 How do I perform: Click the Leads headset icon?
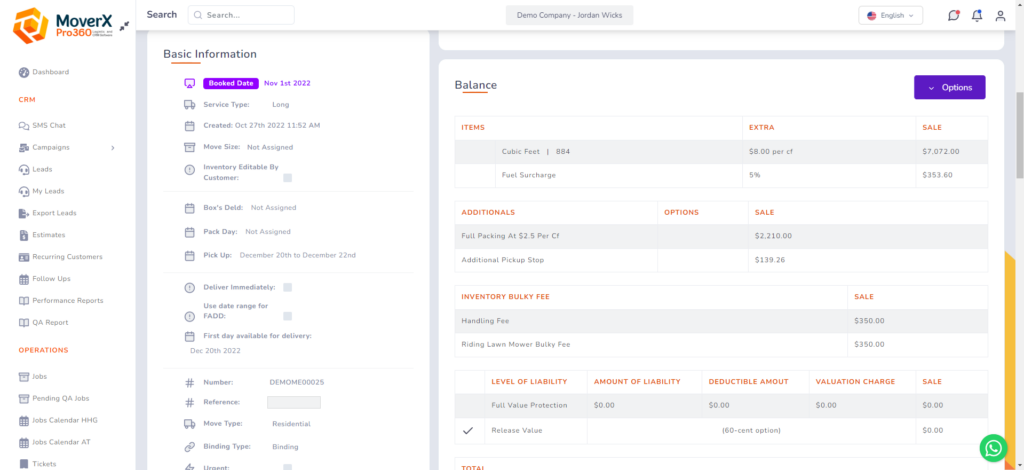pyautogui.click(x=24, y=170)
